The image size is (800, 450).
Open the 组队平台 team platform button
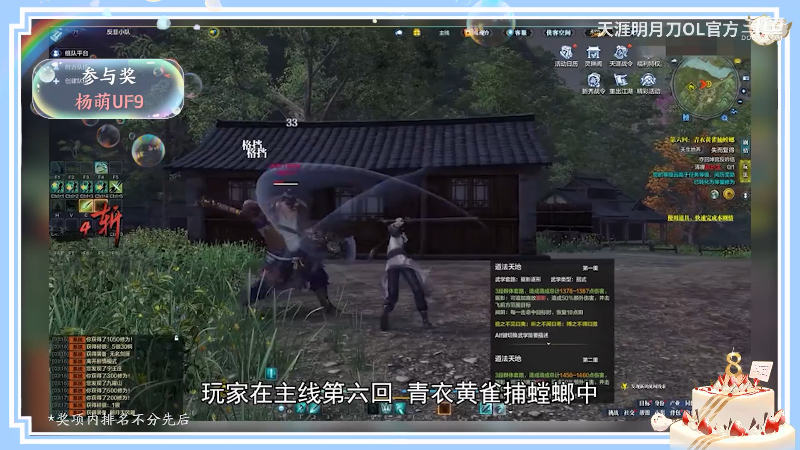[71, 53]
